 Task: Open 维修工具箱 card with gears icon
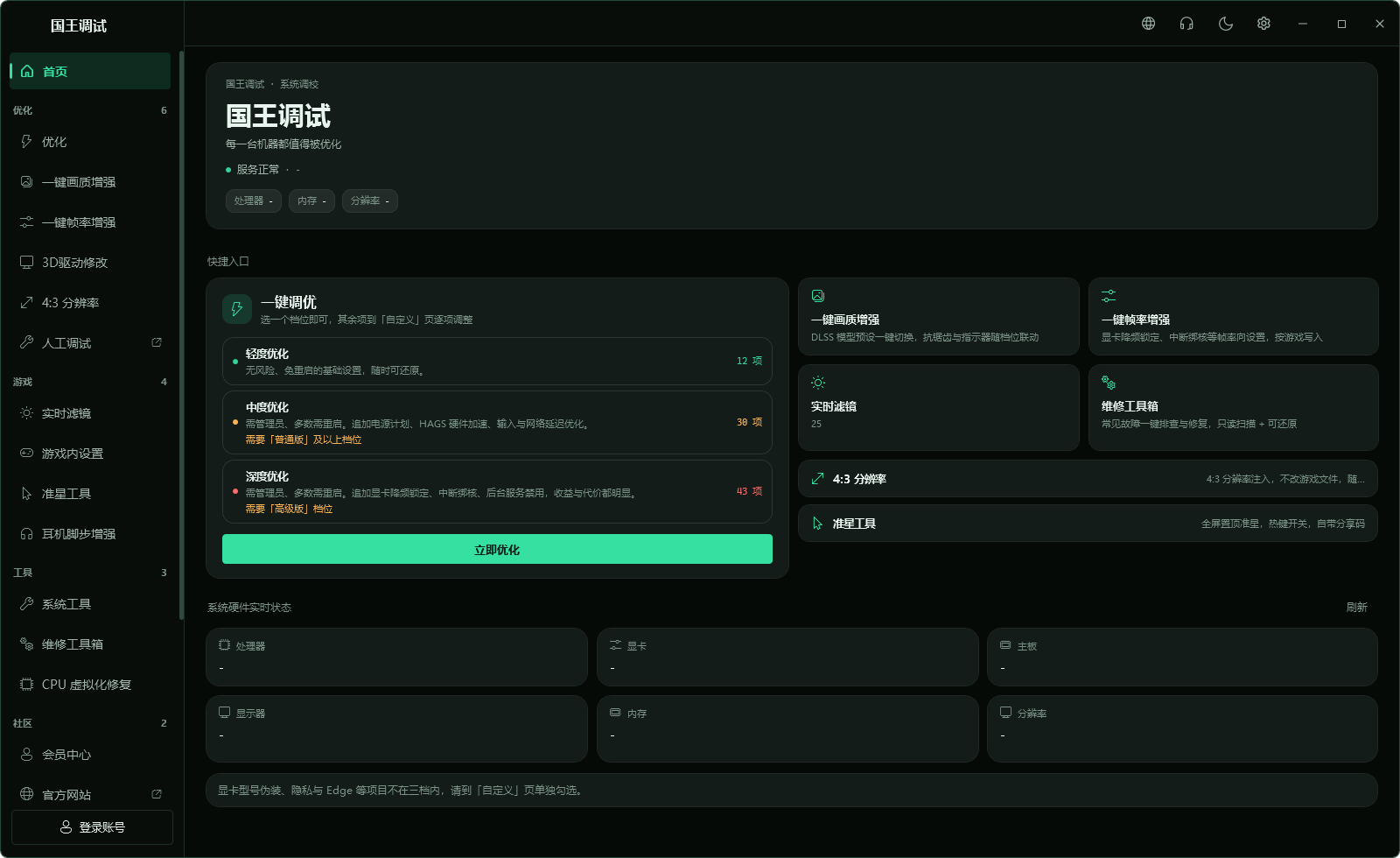point(1233,407)
